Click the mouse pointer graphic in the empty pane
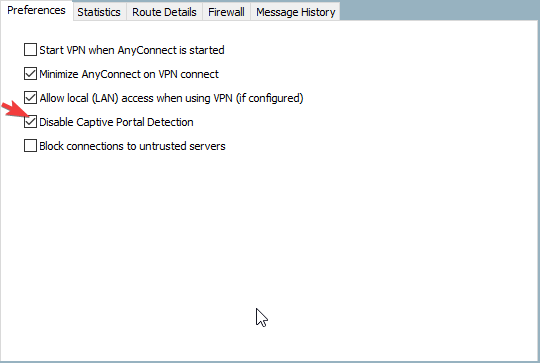Viewport: 540px width, 363px height. (x=262, y=318)
